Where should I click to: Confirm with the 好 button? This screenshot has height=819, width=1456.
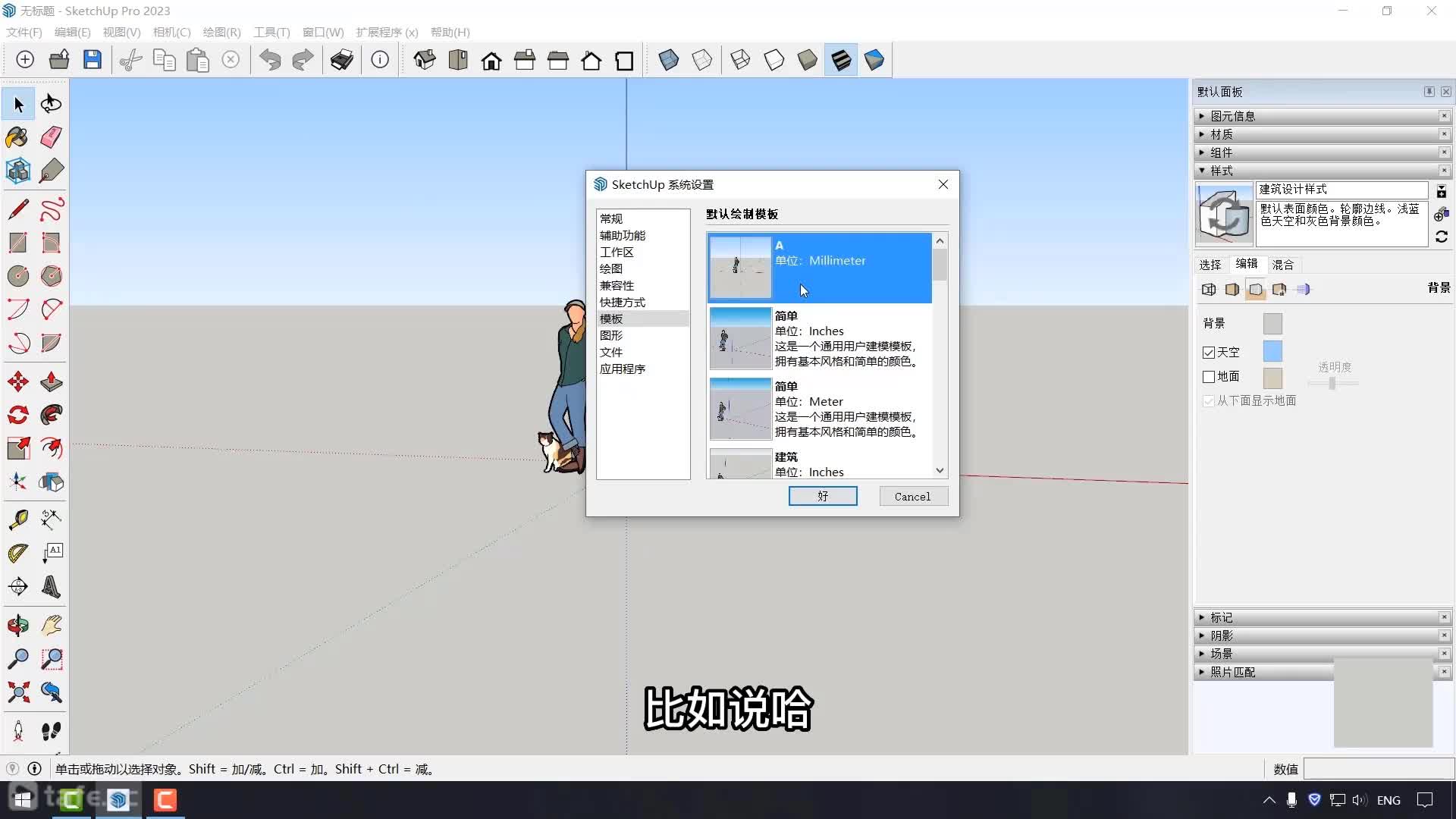click(823, 496)
